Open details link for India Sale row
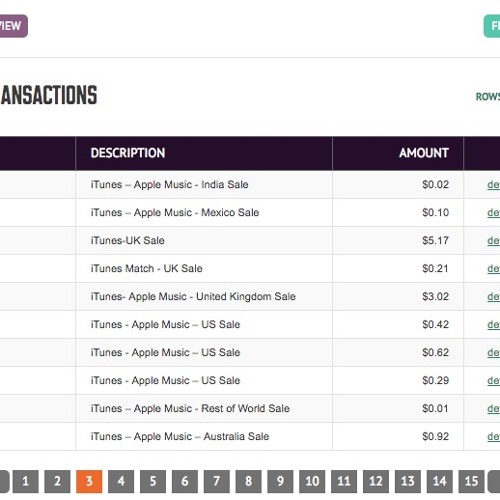Viewport: 500px width, 500px height. click(x=494, y=185)
